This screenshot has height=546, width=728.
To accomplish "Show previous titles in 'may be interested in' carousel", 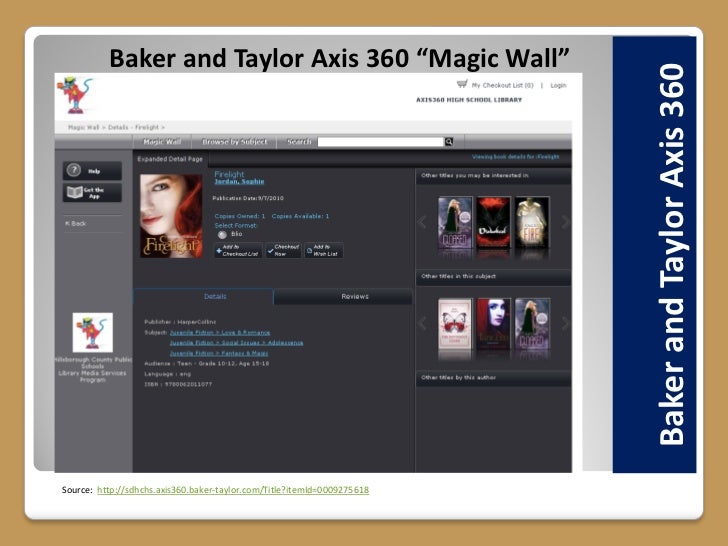I will (x=422, y=222).
